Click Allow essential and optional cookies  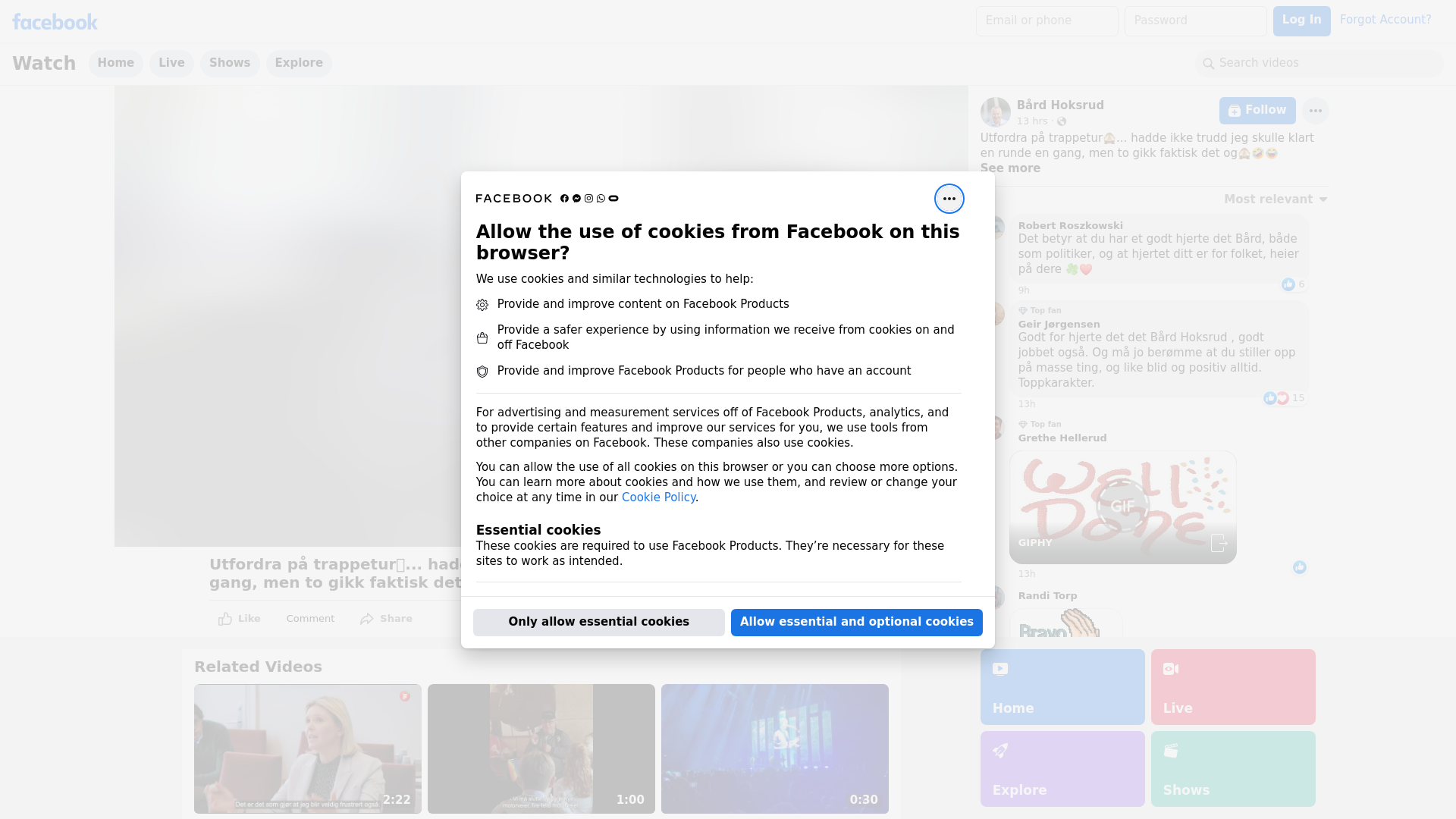pyautogui.click(x=856, y=622)
